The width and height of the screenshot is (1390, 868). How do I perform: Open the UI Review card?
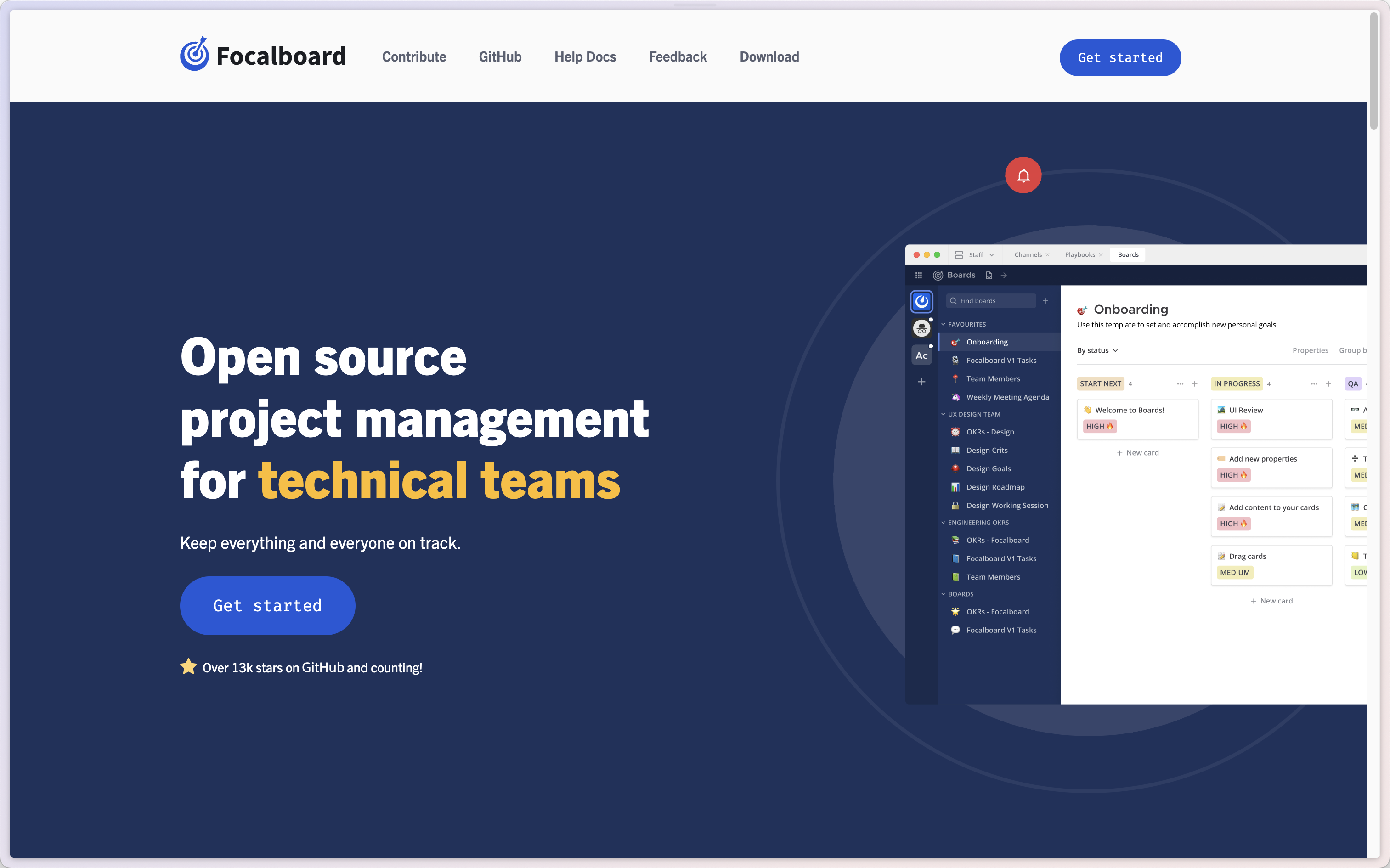1271,419
